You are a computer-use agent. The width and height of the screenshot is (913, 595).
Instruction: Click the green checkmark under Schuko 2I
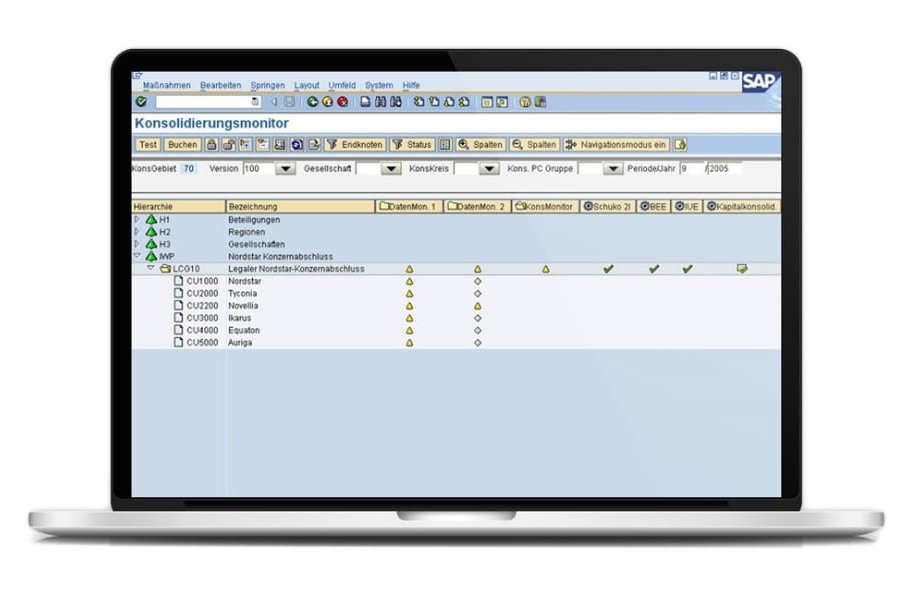tap(608, 269)
